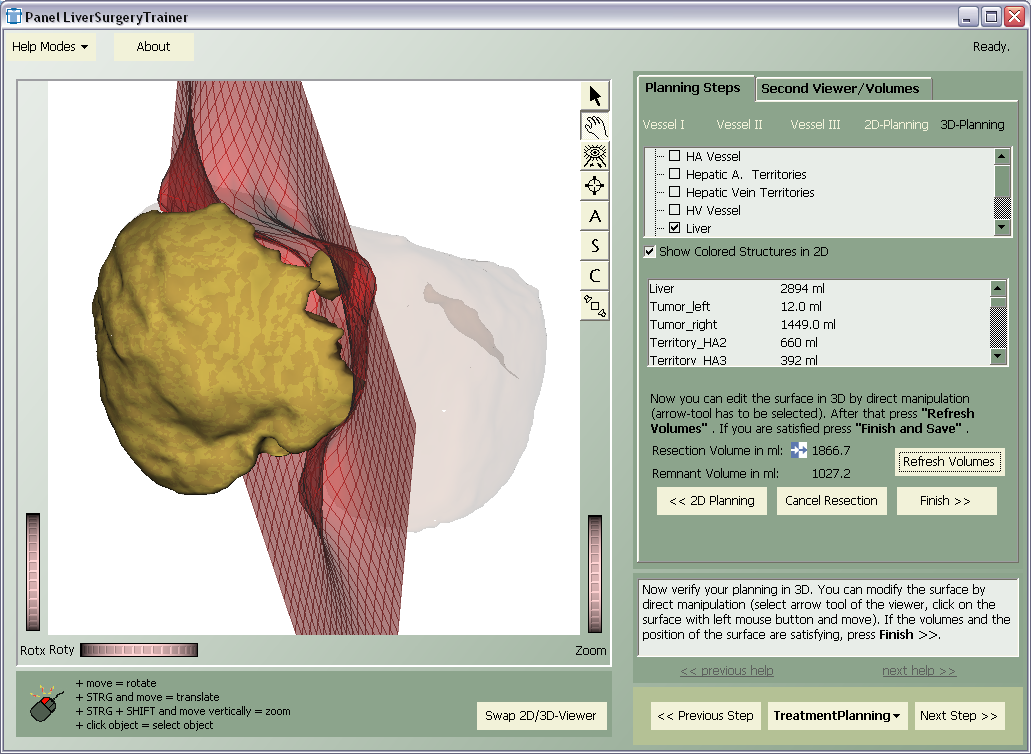
Task: Open the Help Modes dropdown
Action: click(50, 47)
